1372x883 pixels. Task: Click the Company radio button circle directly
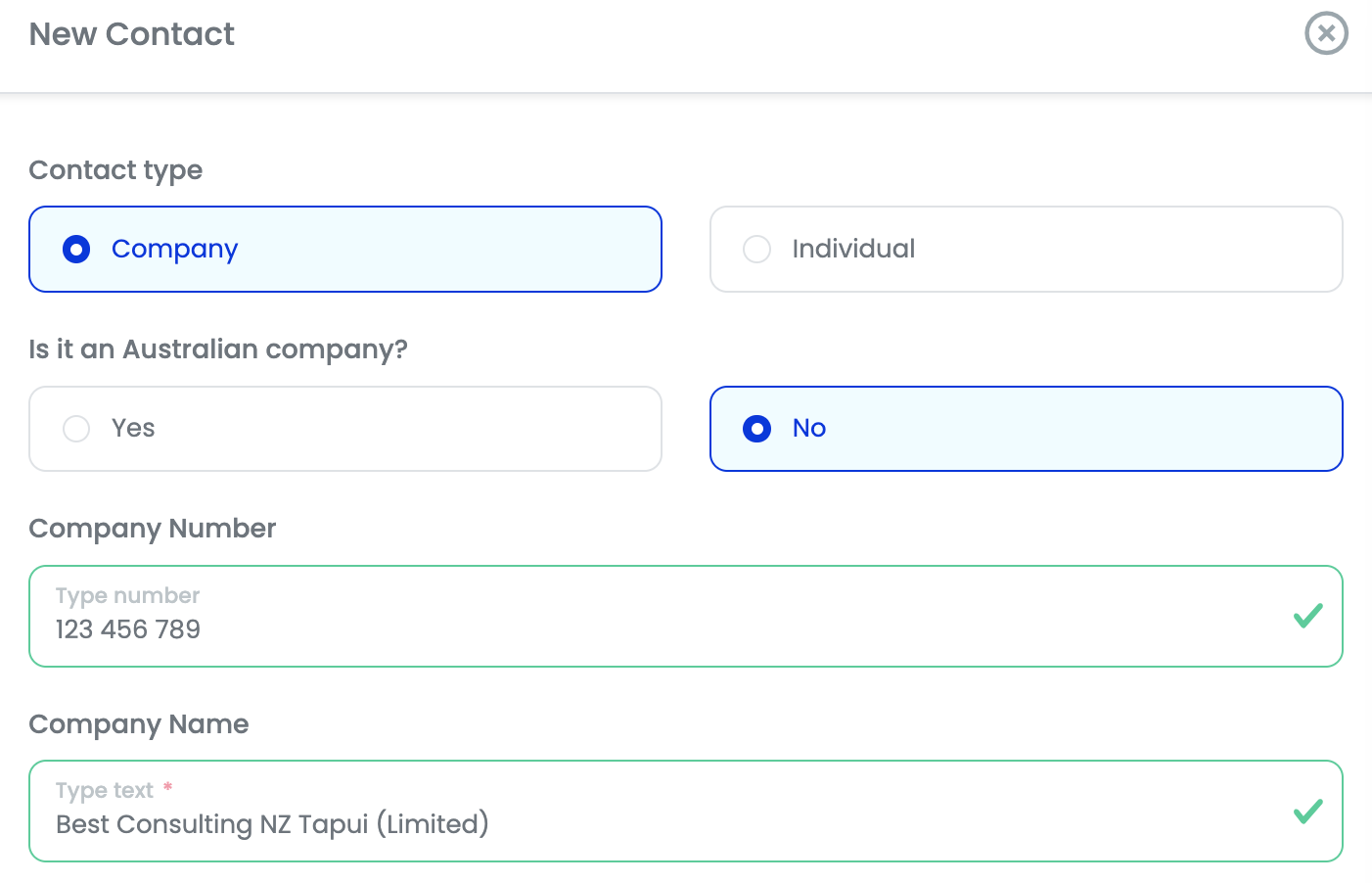pyautogui.click(x=76, y=249)
